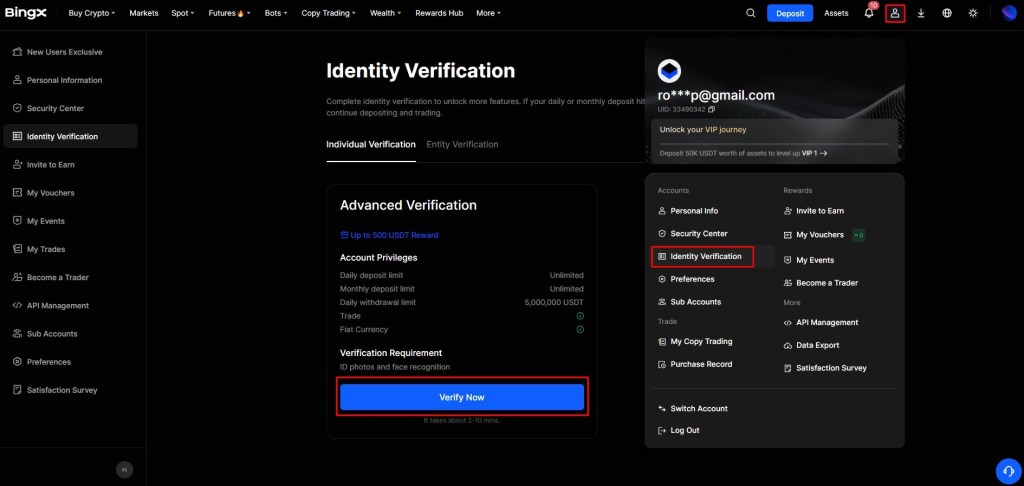This screenshot has height=486, width=1024.
Task: Open Preferences in sidebar
Action: [x=71, y=361]
